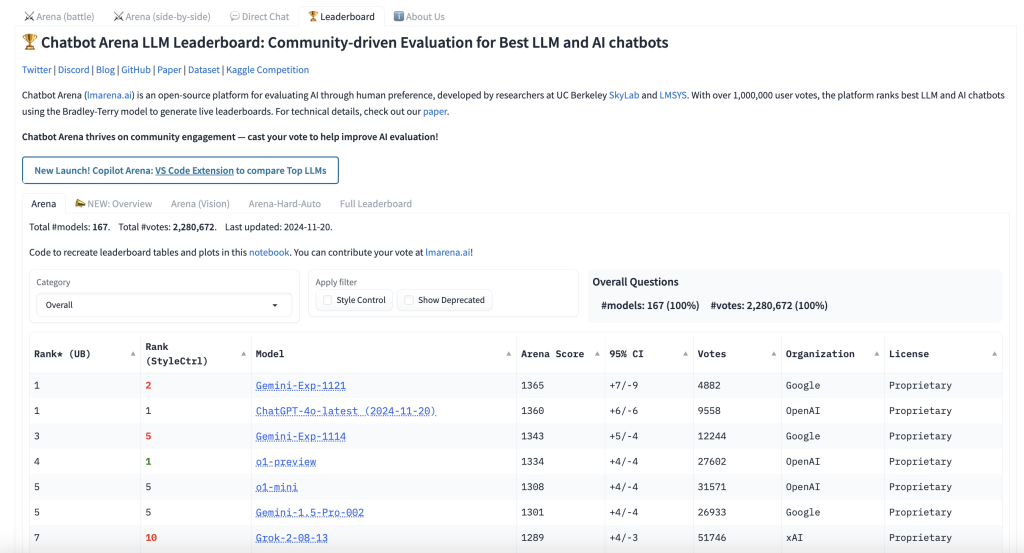The height and width of the screenshot is (553, 1024).
Task: Click red StyleCtrl rank 10 cell
Action: click(x=151, y=538)
